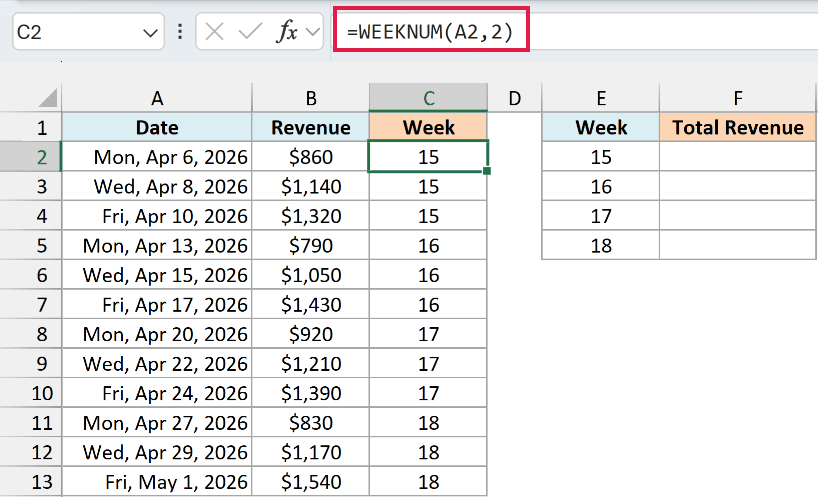Image resolution: width=818 pixels, height=497 pixels.
Task: Click the Total Revenue header cell
Action: click(x=737, y=127)
